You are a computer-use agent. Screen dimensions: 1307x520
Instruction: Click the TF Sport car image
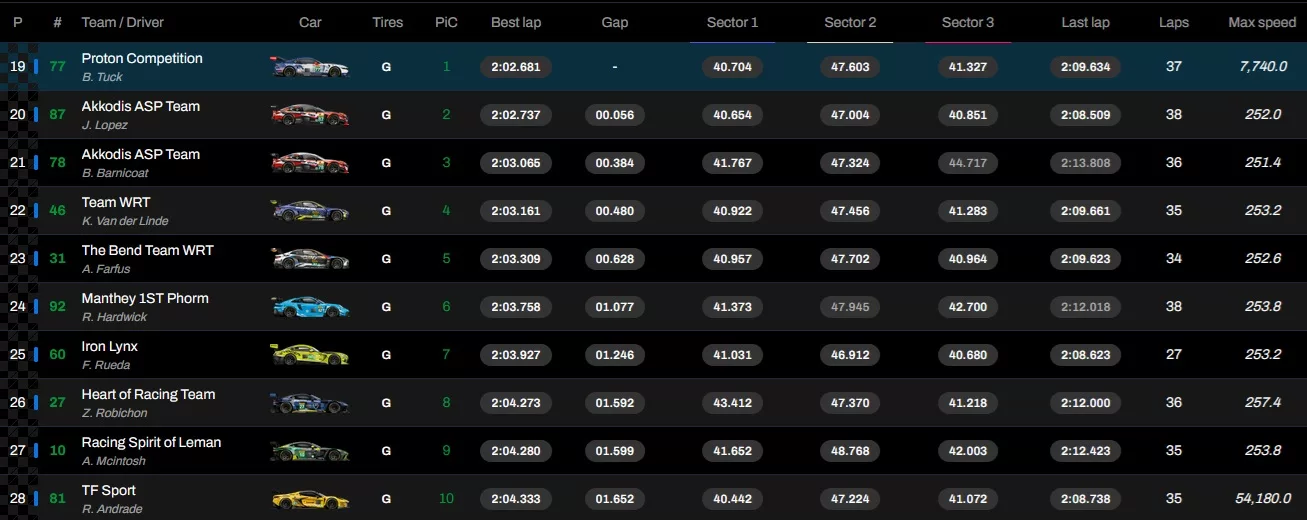310,499
